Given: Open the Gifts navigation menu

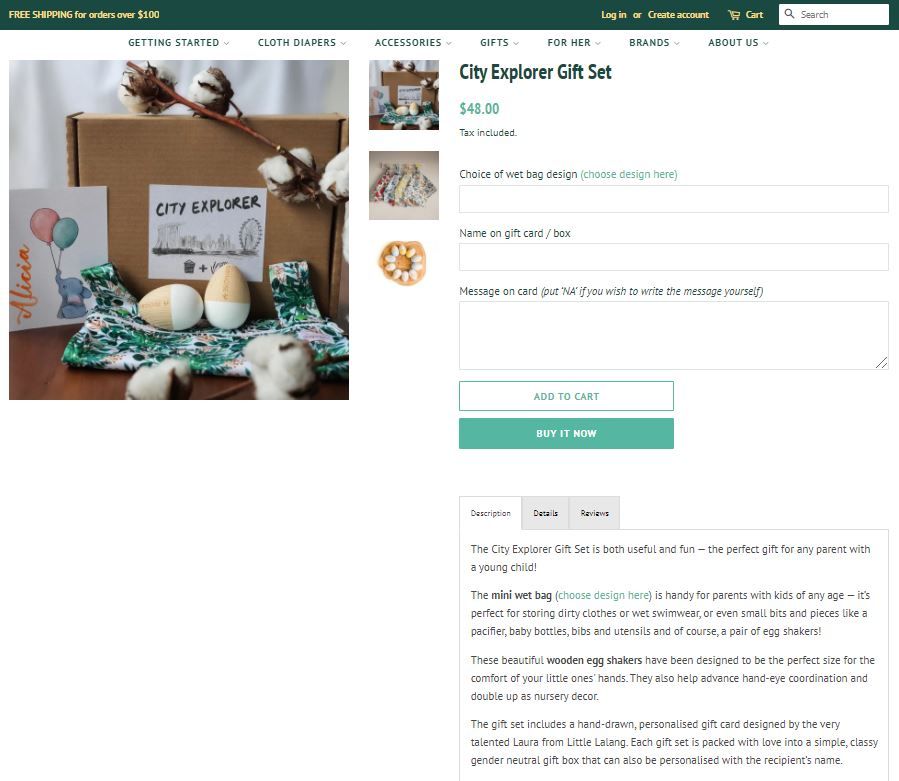Looking at the screenshot, I should click(x=499, y=43).
